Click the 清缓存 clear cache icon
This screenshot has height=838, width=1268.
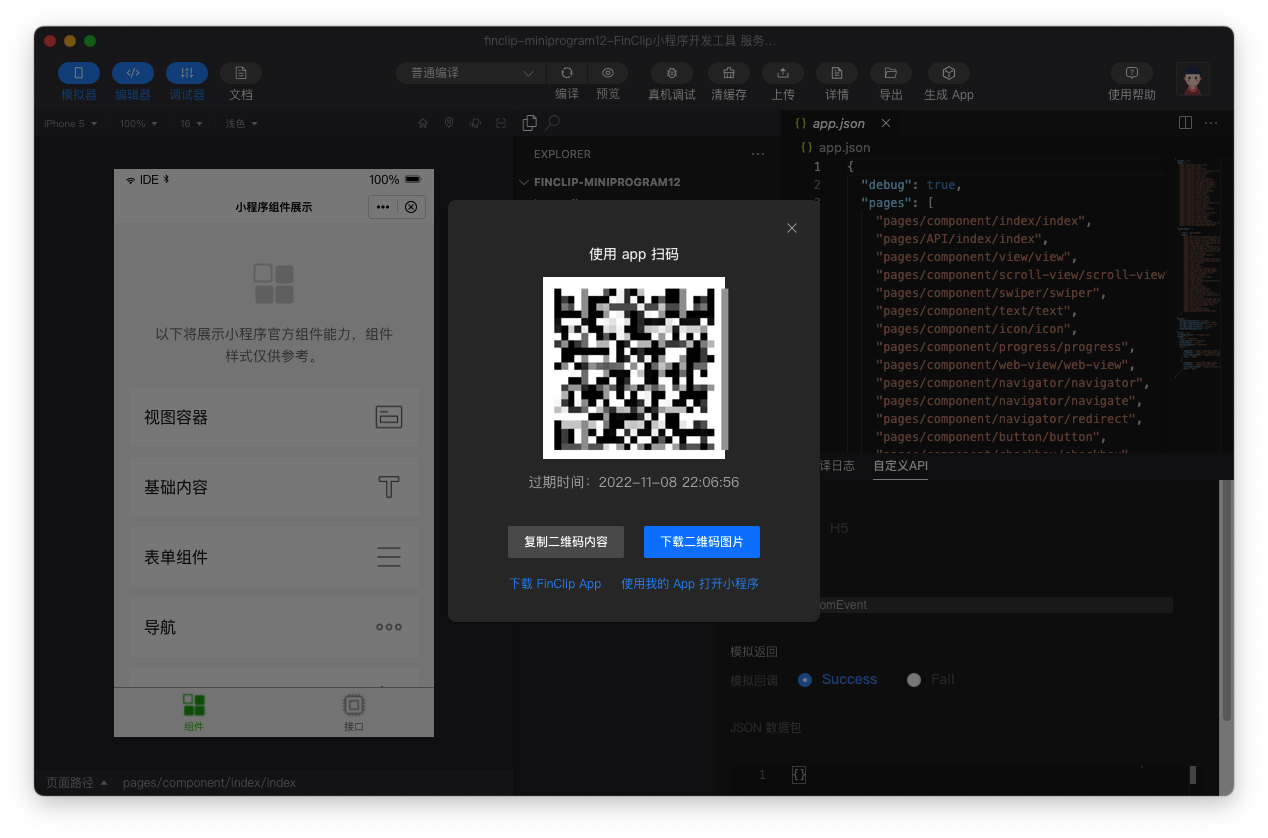point(729,73)
